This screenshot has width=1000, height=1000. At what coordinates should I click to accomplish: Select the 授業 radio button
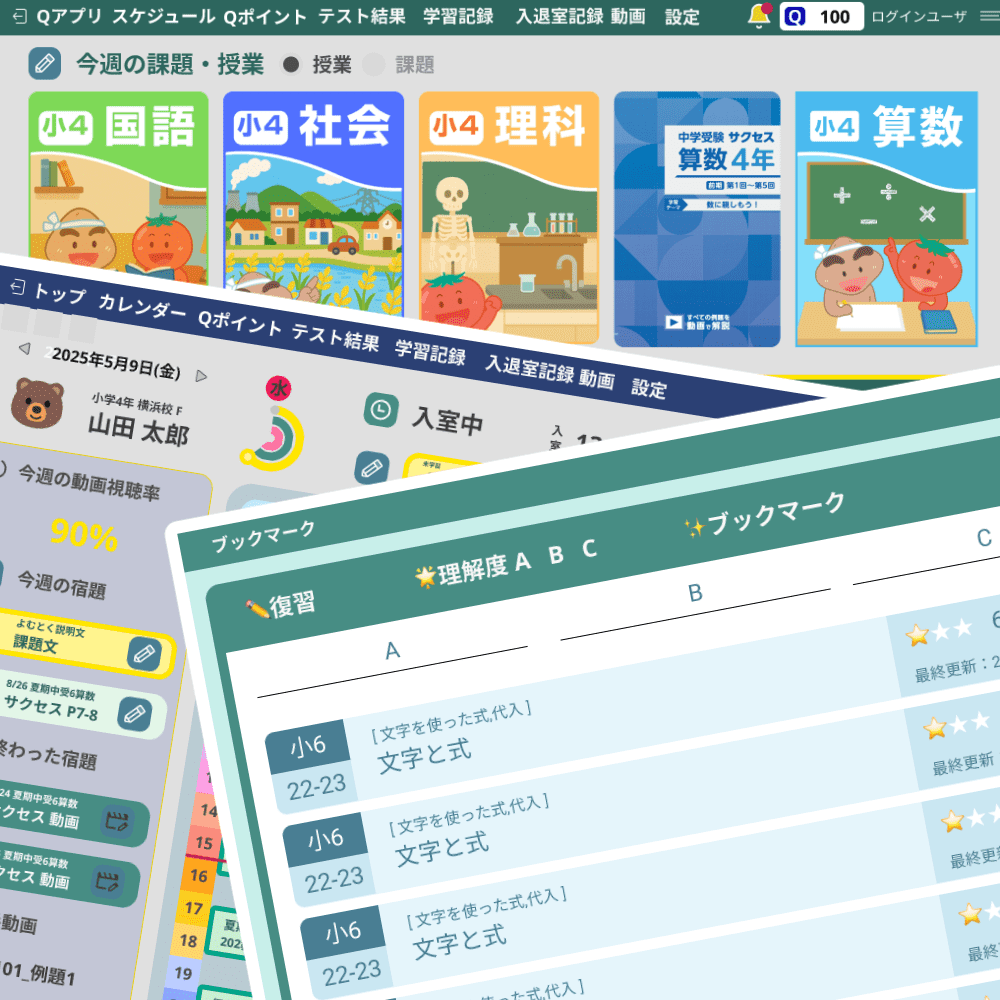point(291,65)
